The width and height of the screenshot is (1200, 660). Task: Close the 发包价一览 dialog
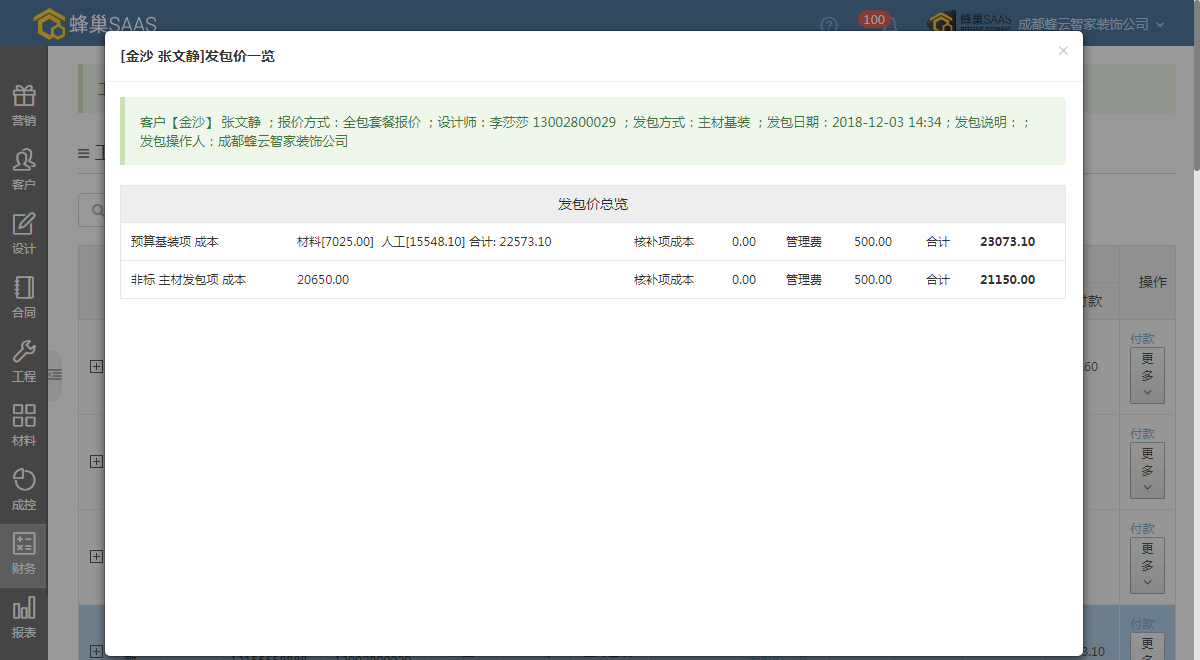pos(1063,51)
